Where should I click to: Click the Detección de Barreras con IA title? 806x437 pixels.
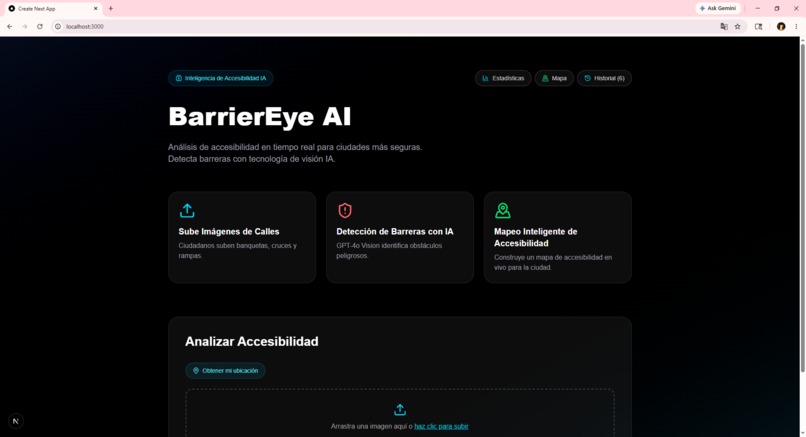click(x=395, y=231)
